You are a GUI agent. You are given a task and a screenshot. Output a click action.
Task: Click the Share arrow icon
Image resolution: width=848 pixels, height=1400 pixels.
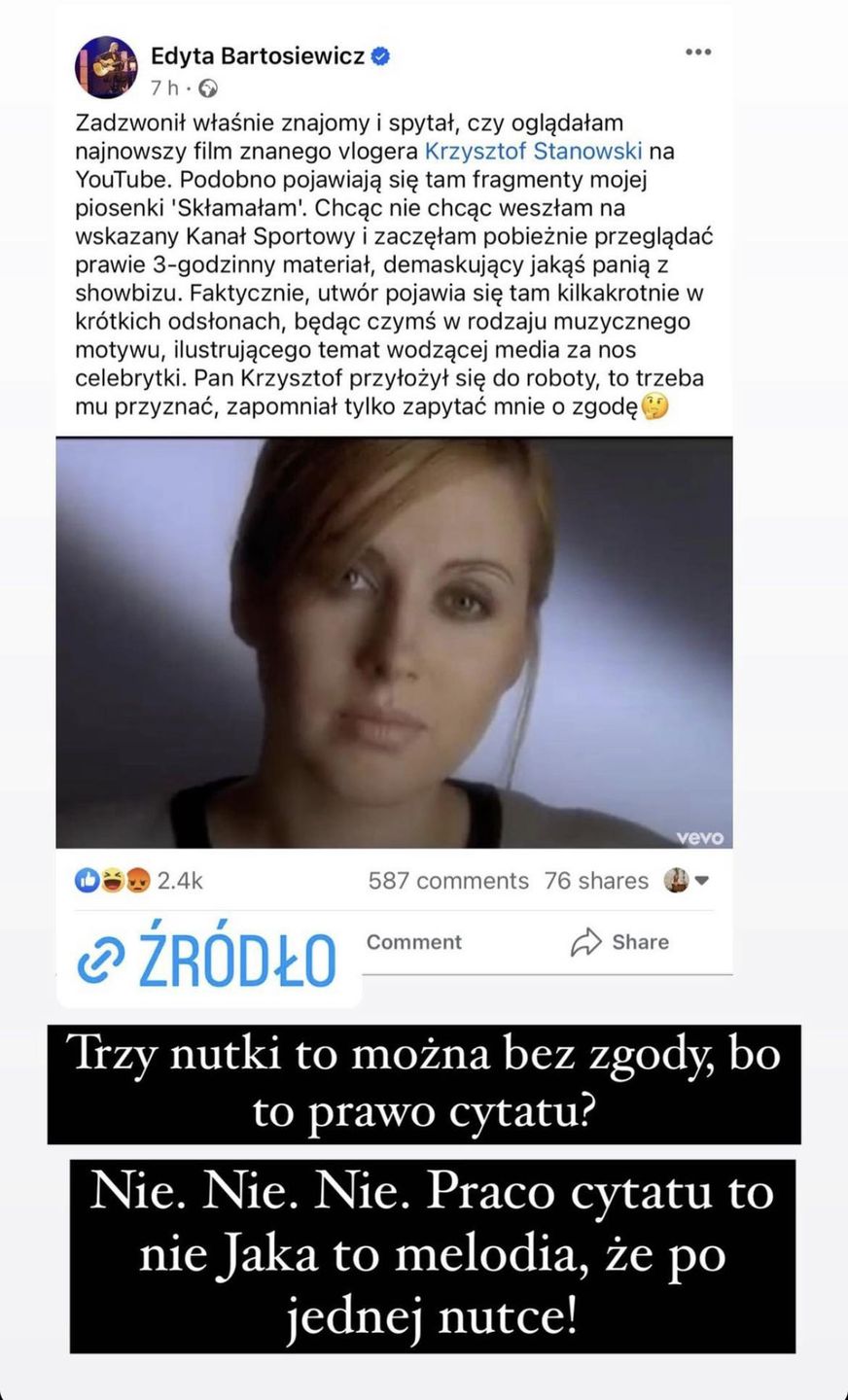(586, 942)
